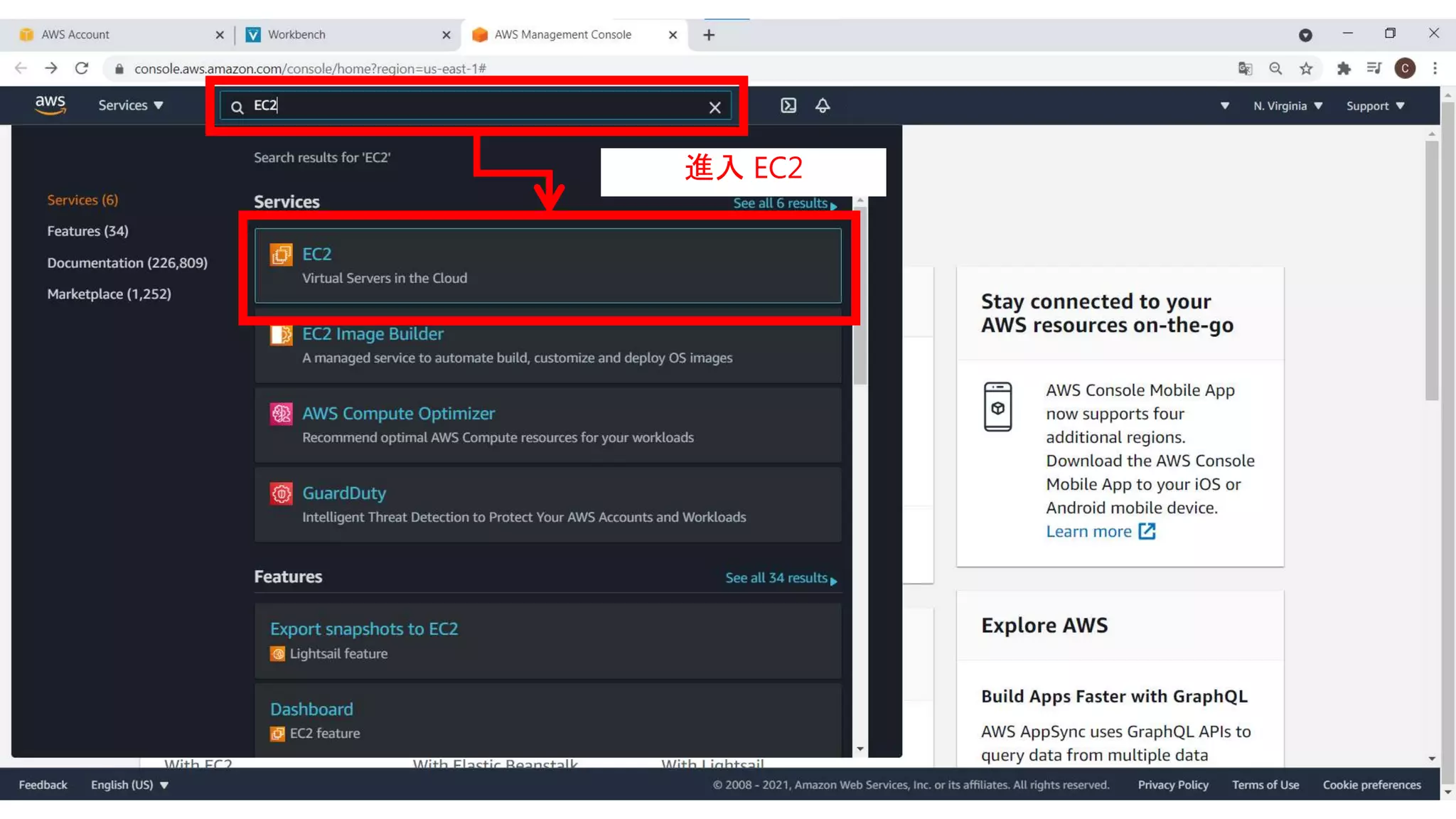Click into the EC2 search input field
1456x819 pixels.
point(476,106)
